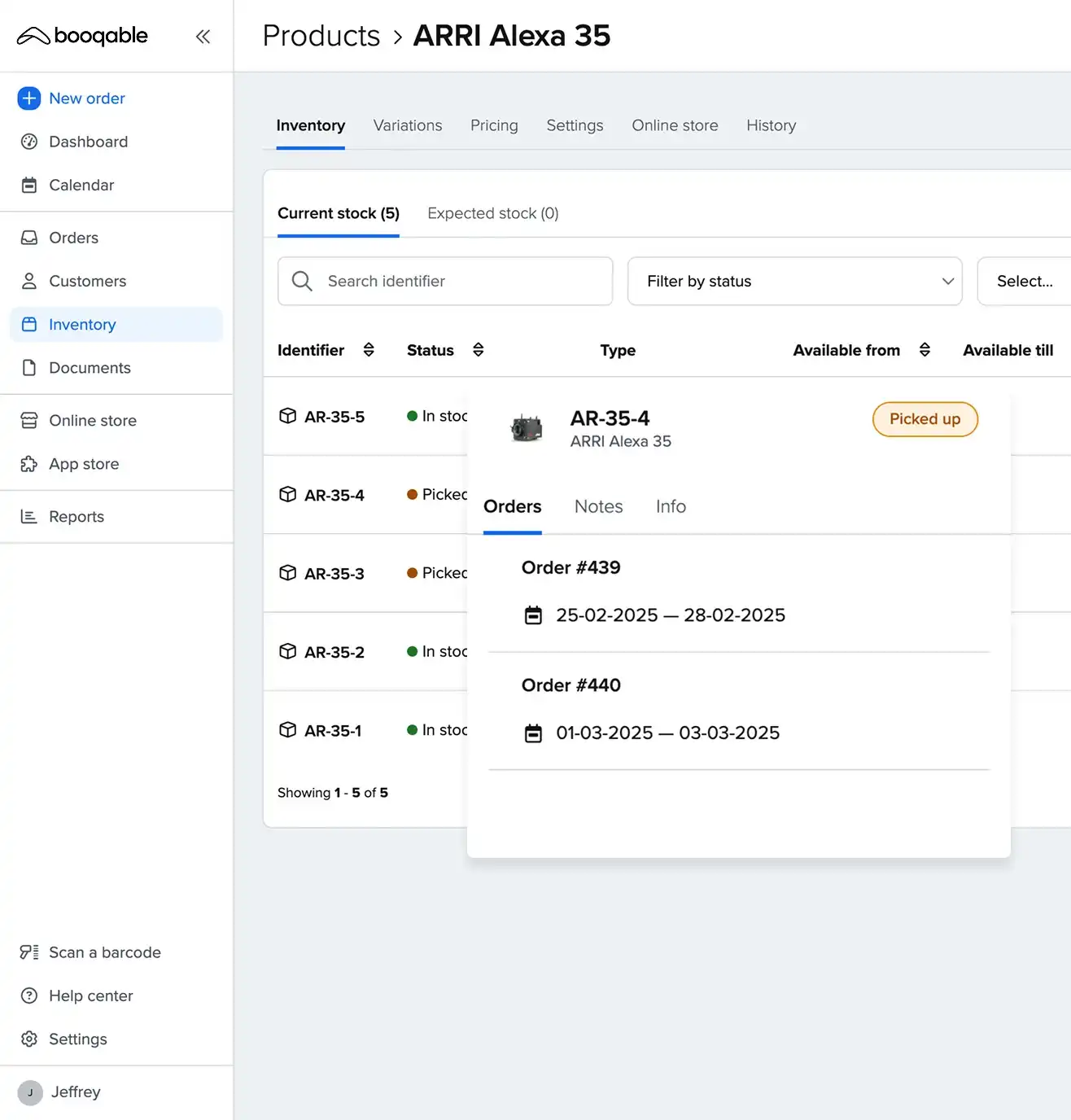Click the Help center icon

(29, 995)
